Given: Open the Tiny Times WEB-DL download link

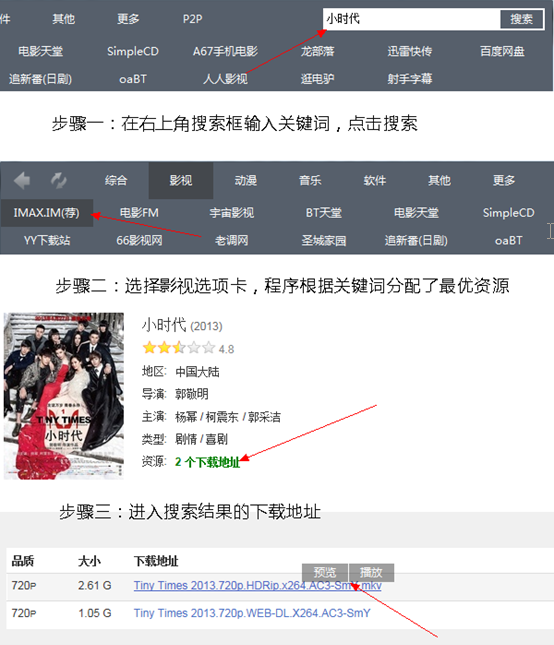Looking at the screenshot, I should [252, 613].
